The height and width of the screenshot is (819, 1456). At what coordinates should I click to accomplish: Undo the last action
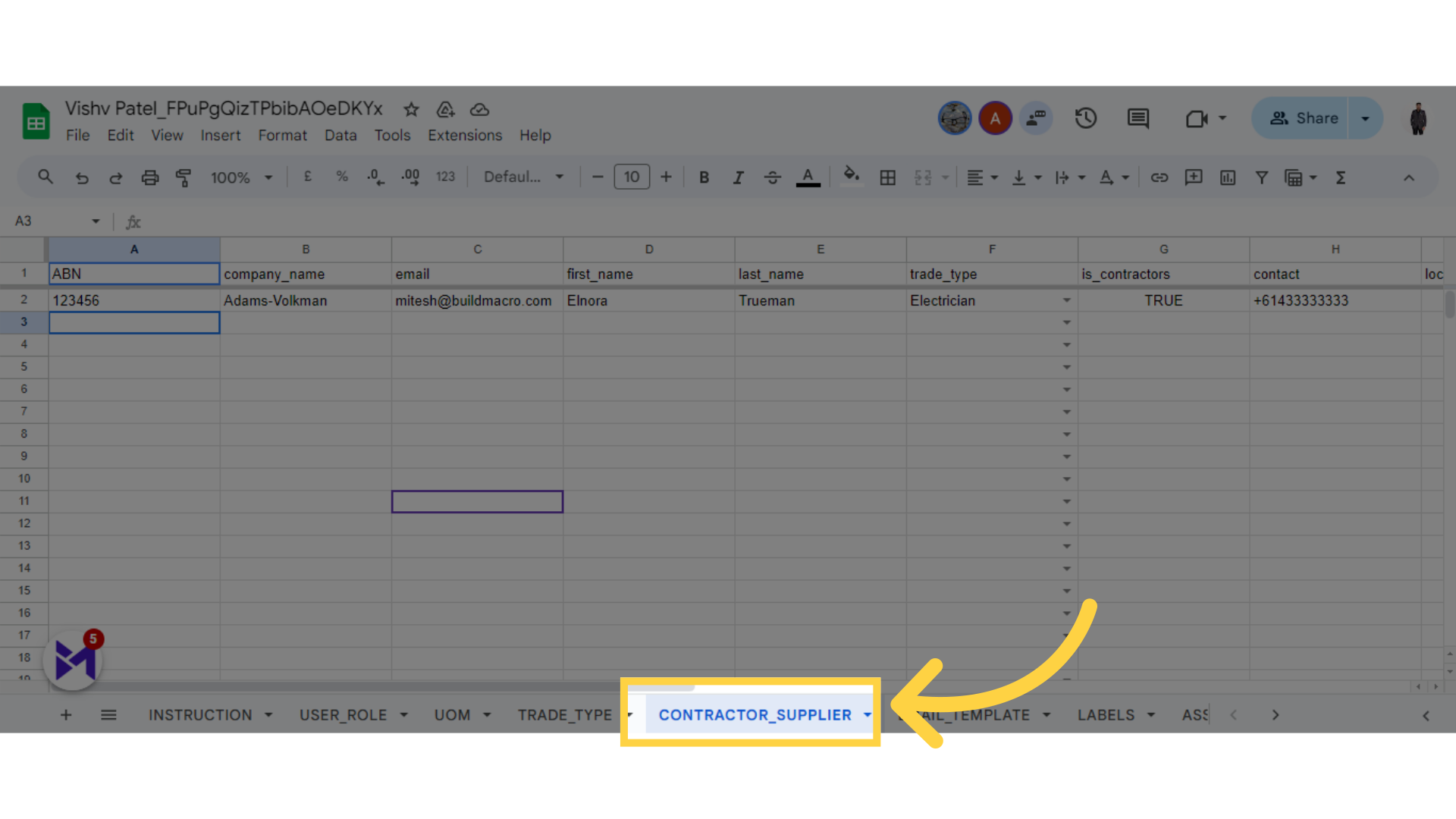(x=82, y=177)
